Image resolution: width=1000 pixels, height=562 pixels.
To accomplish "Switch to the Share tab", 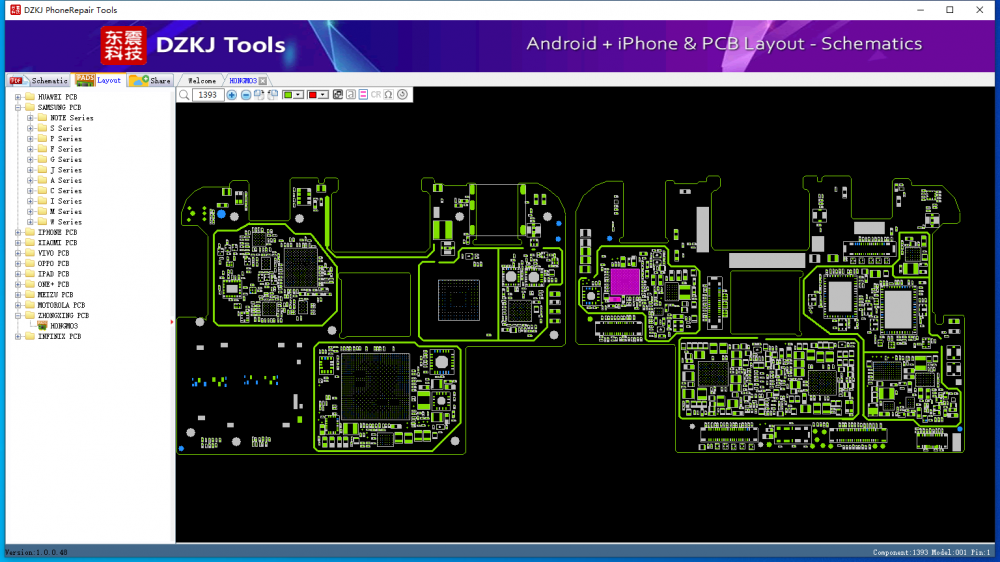I will click(151, 80).
